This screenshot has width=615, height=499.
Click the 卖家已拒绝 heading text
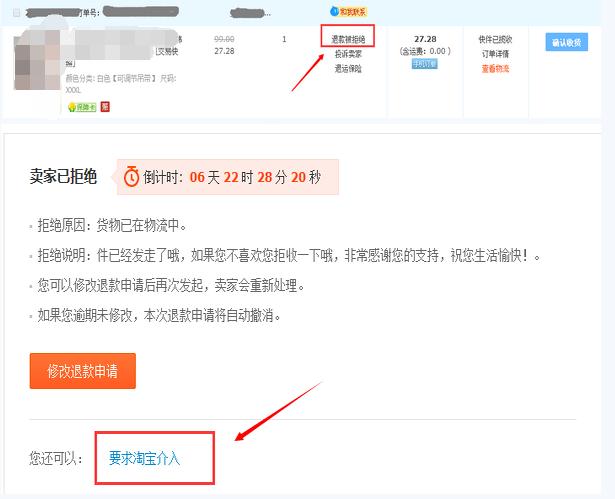tap(63, 176)
